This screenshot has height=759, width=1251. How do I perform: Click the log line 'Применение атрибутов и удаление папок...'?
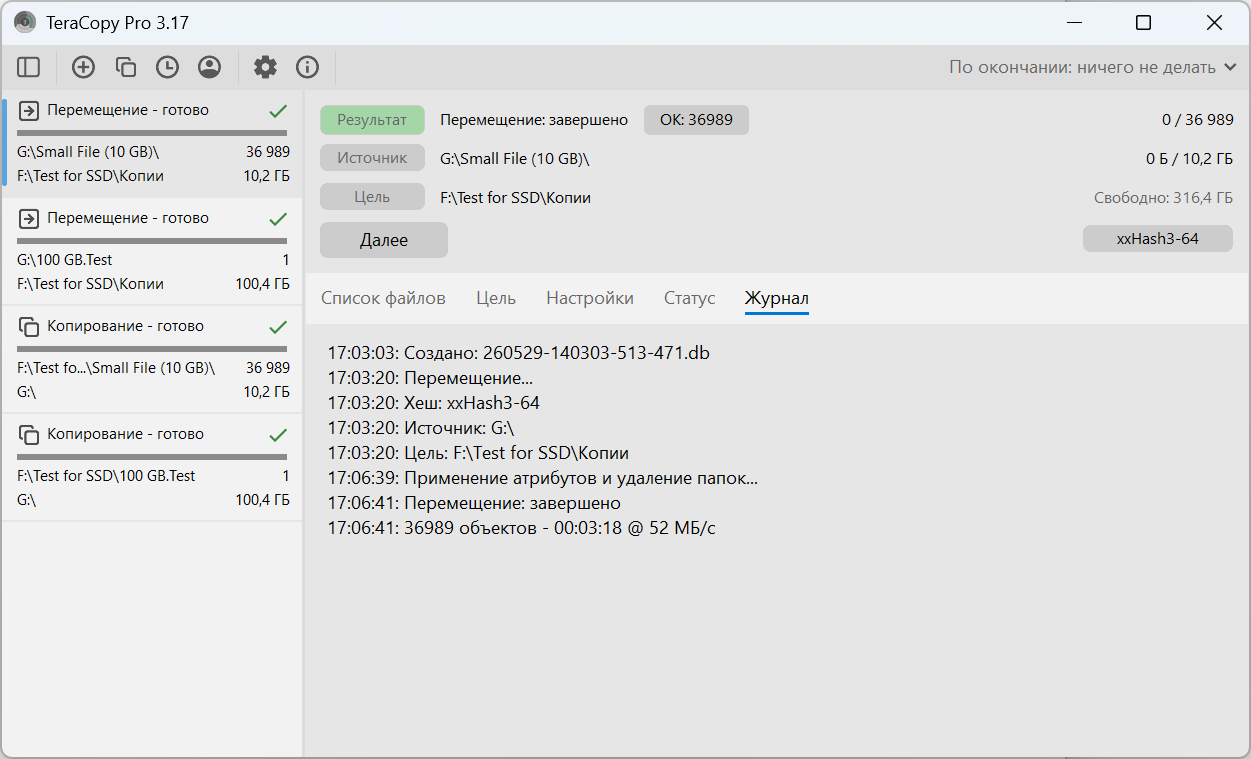pyautogui.click(x=543, y=478)
